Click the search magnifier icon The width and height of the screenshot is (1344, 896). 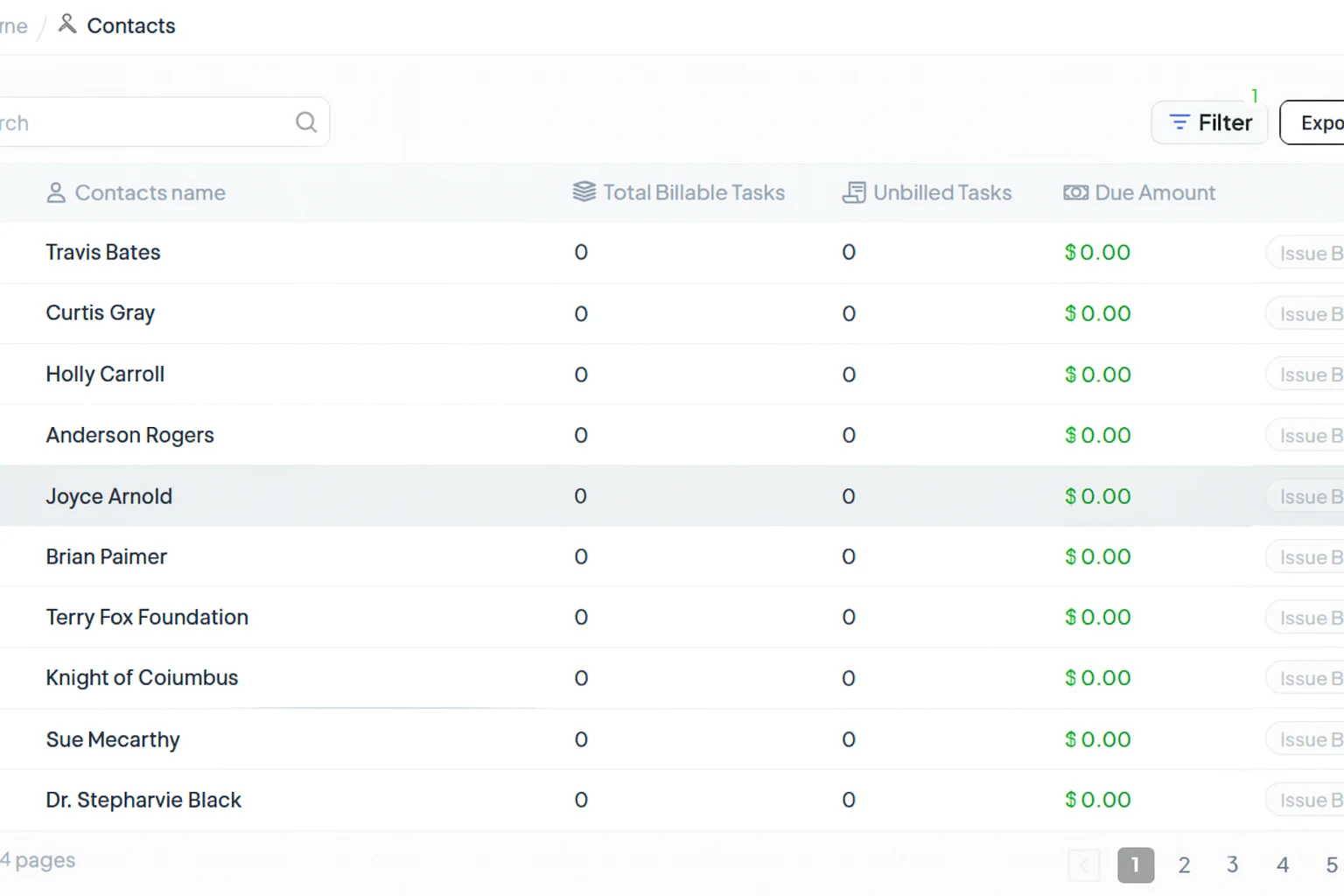pyautogui.click(x=305, y=122)
